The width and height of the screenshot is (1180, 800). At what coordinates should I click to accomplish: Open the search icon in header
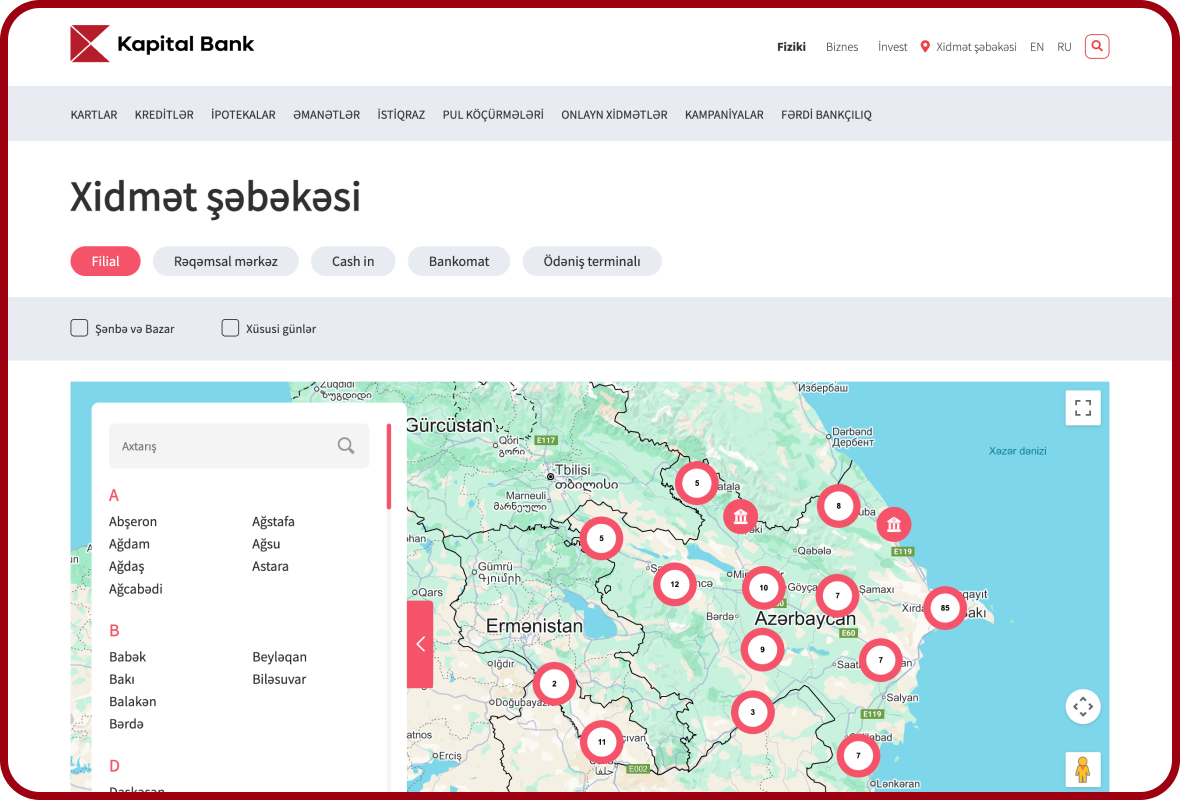(x=1097, y=46)
